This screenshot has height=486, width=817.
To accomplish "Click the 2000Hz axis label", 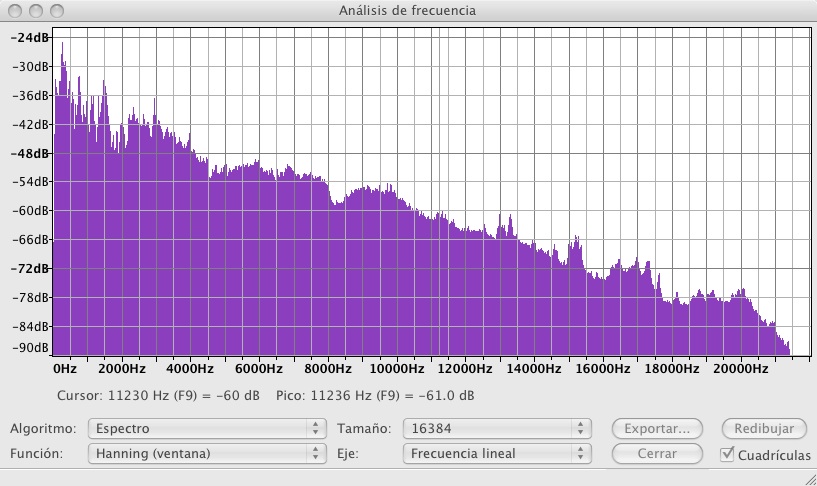I will 122,369.
